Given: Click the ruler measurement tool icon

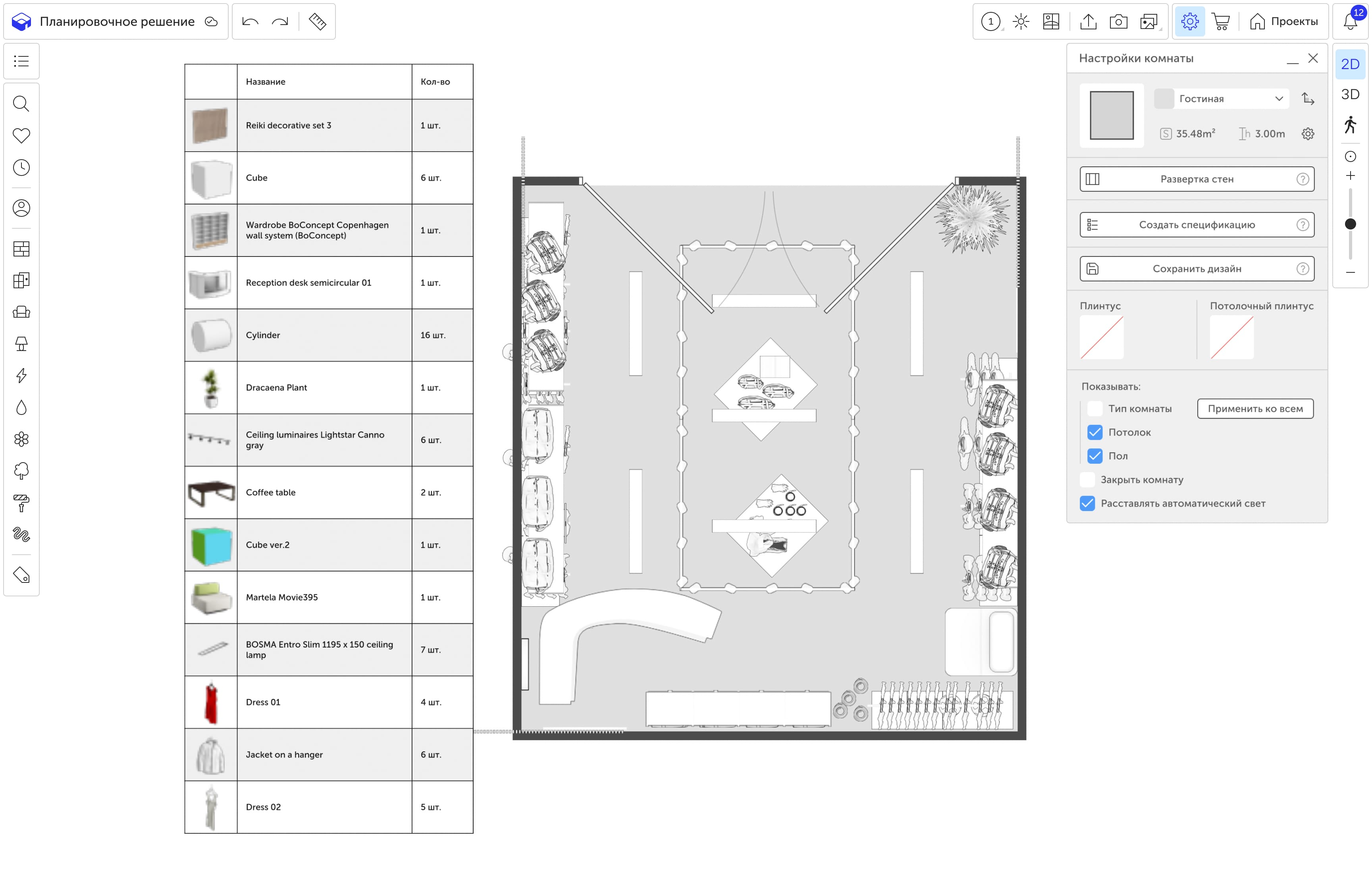Looking at the screenshot, I should pyautogui.click(x=317, y=22).
